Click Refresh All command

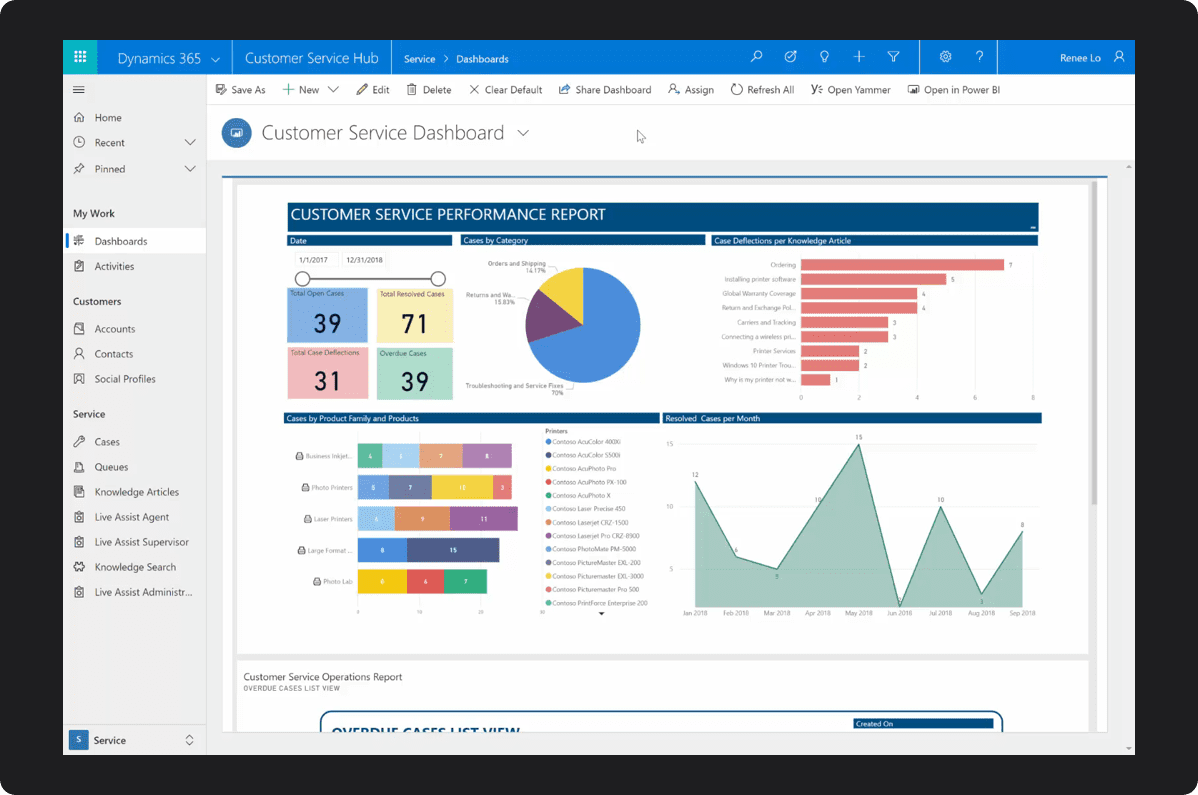coord(763,90)
